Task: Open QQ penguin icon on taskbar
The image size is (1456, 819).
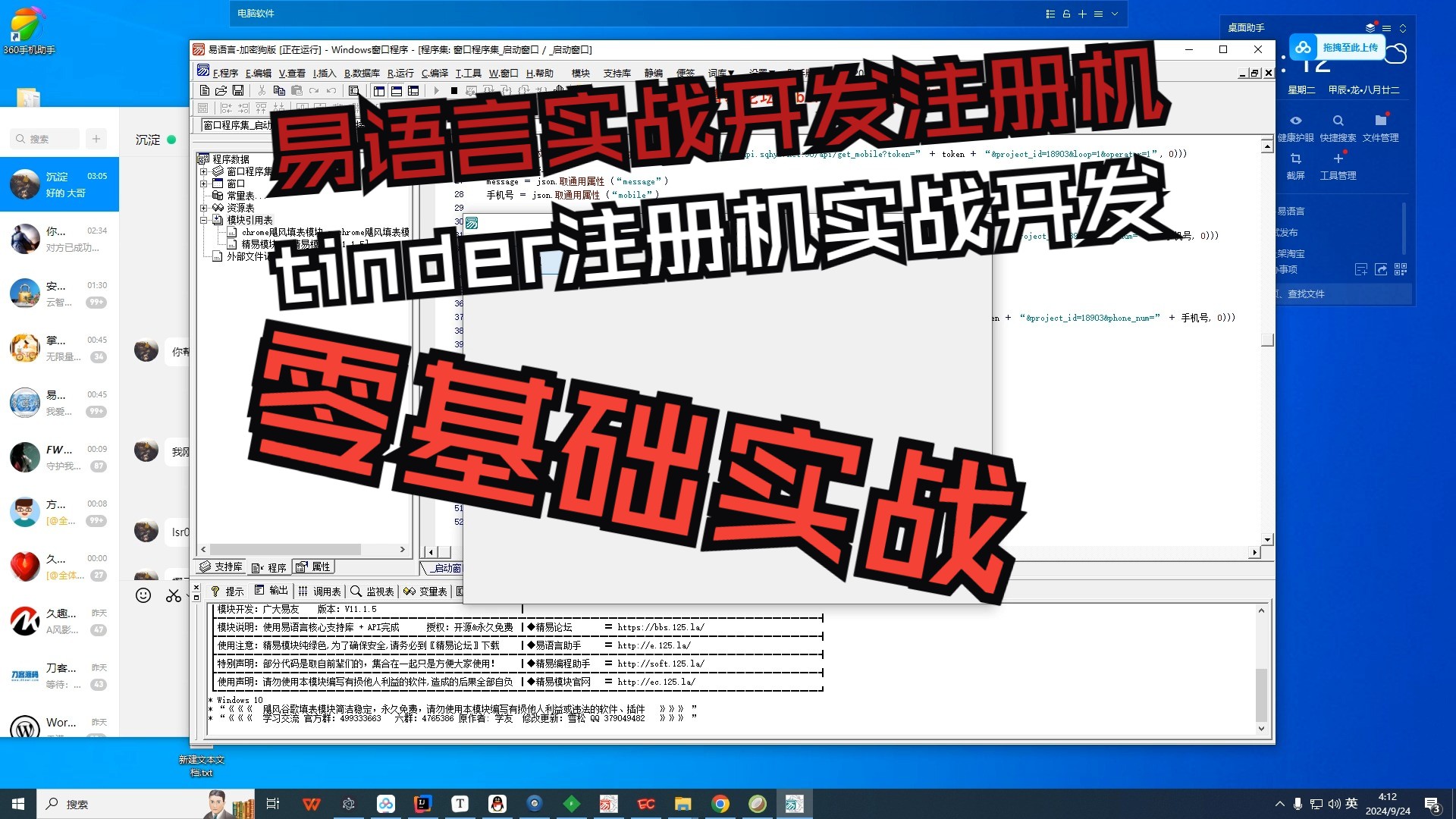Action: pyautogui.click(x=497, y=804)
